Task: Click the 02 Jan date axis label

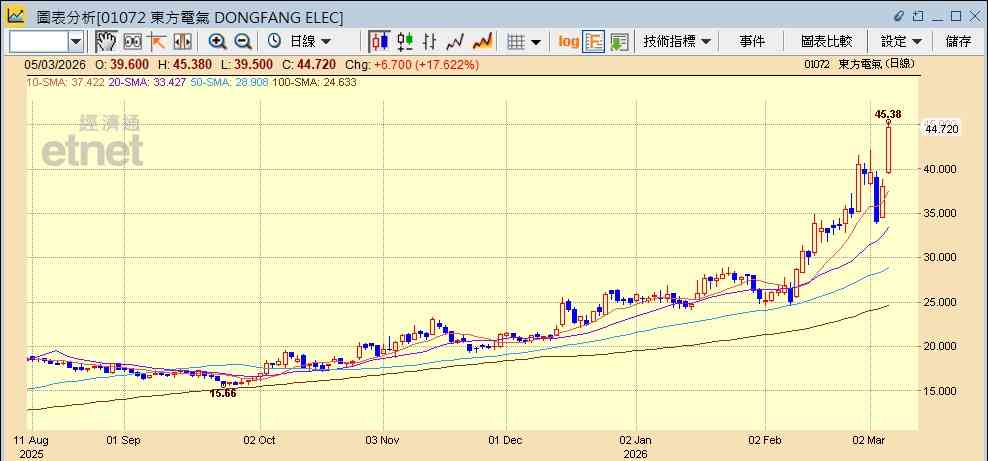Action: [x=636, y=440]
